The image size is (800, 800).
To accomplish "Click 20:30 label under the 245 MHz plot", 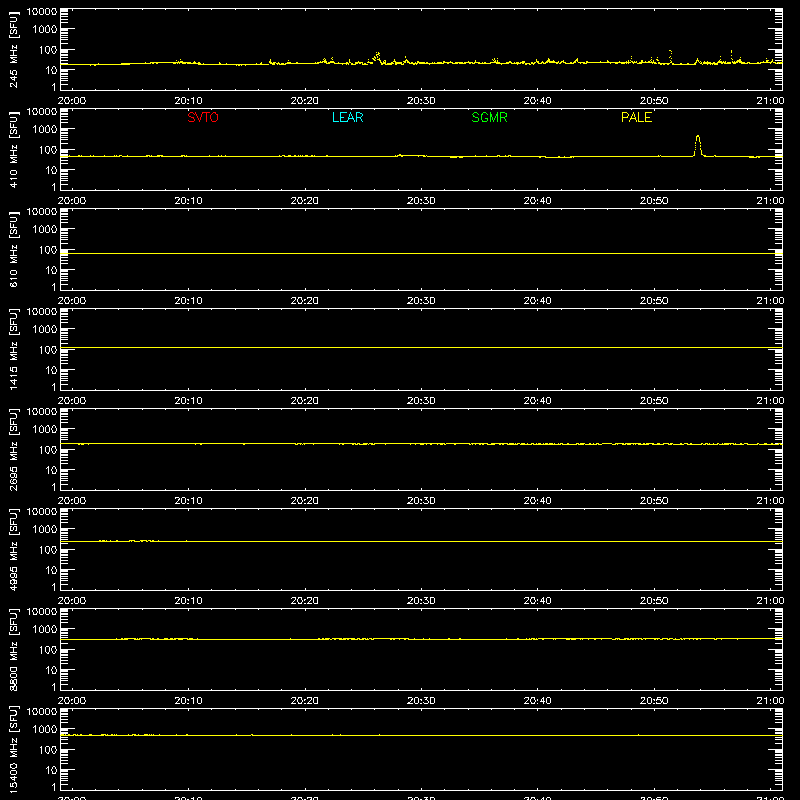I will click(421, 101).
